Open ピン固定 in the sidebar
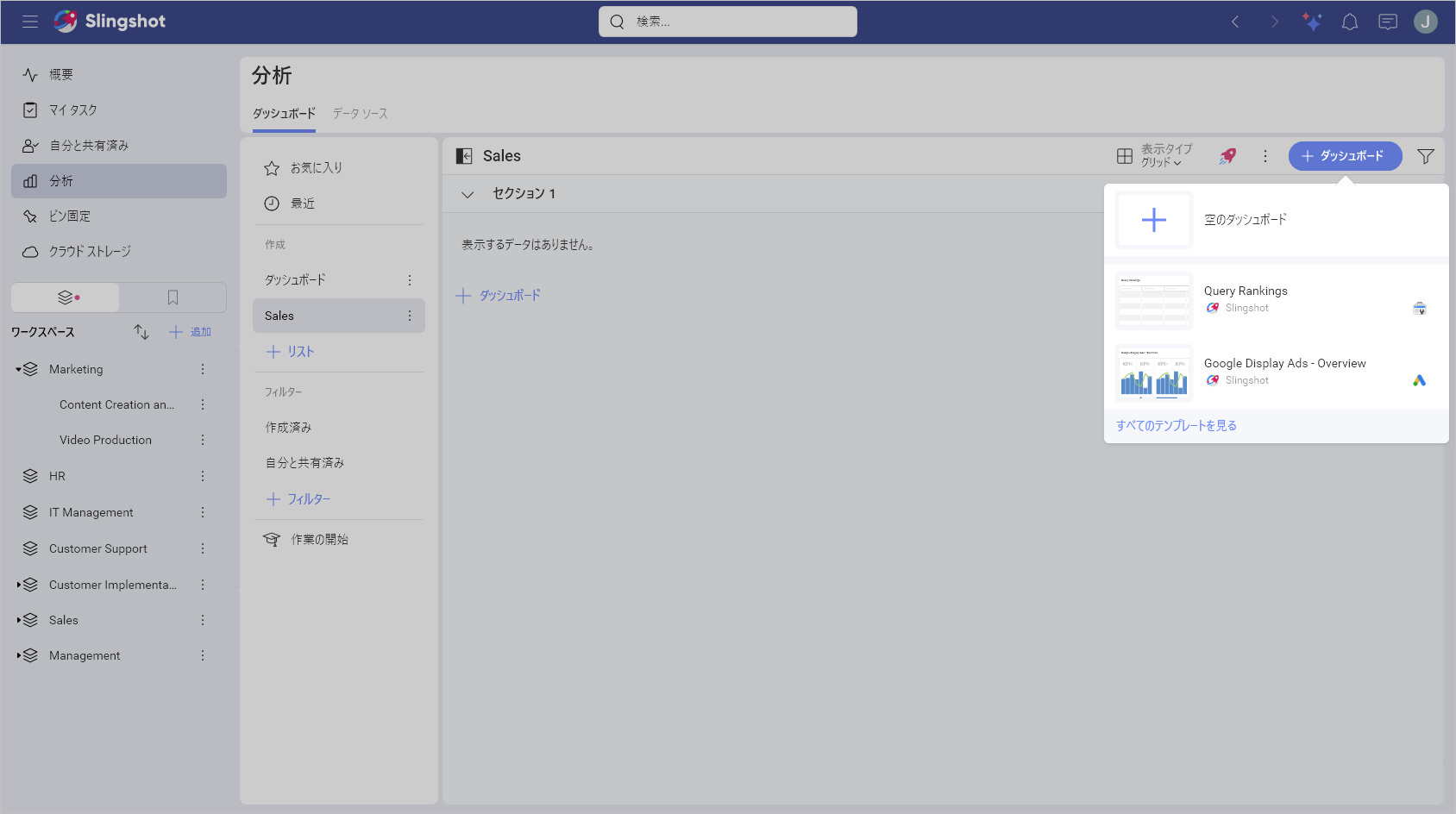 (119, 216)
